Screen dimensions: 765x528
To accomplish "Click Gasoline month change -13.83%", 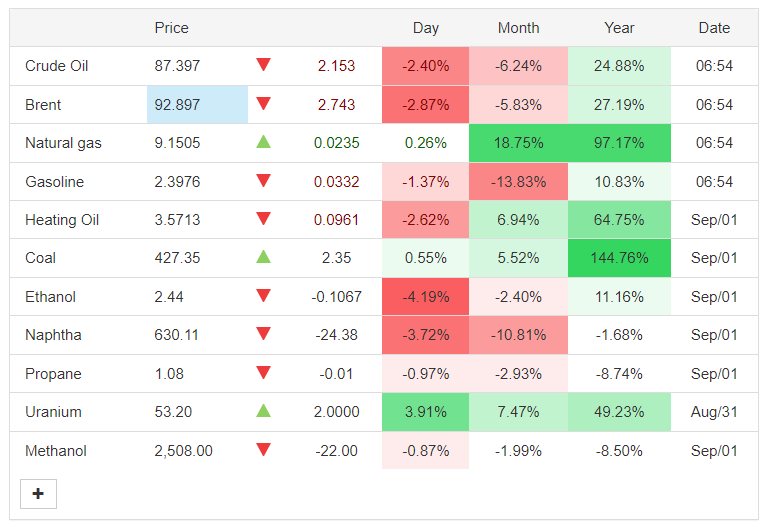I will 518,182.
